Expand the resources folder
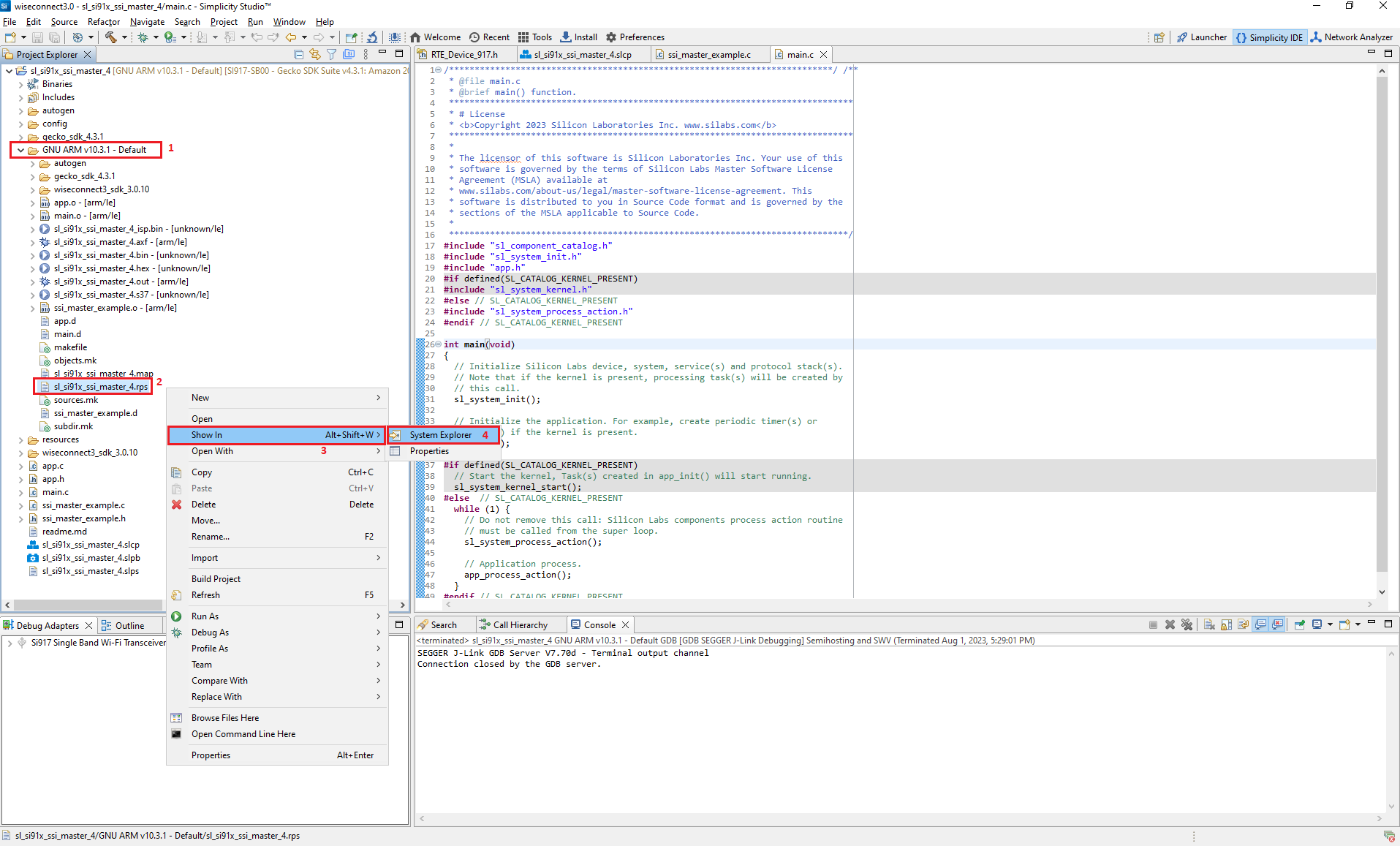 20,439
